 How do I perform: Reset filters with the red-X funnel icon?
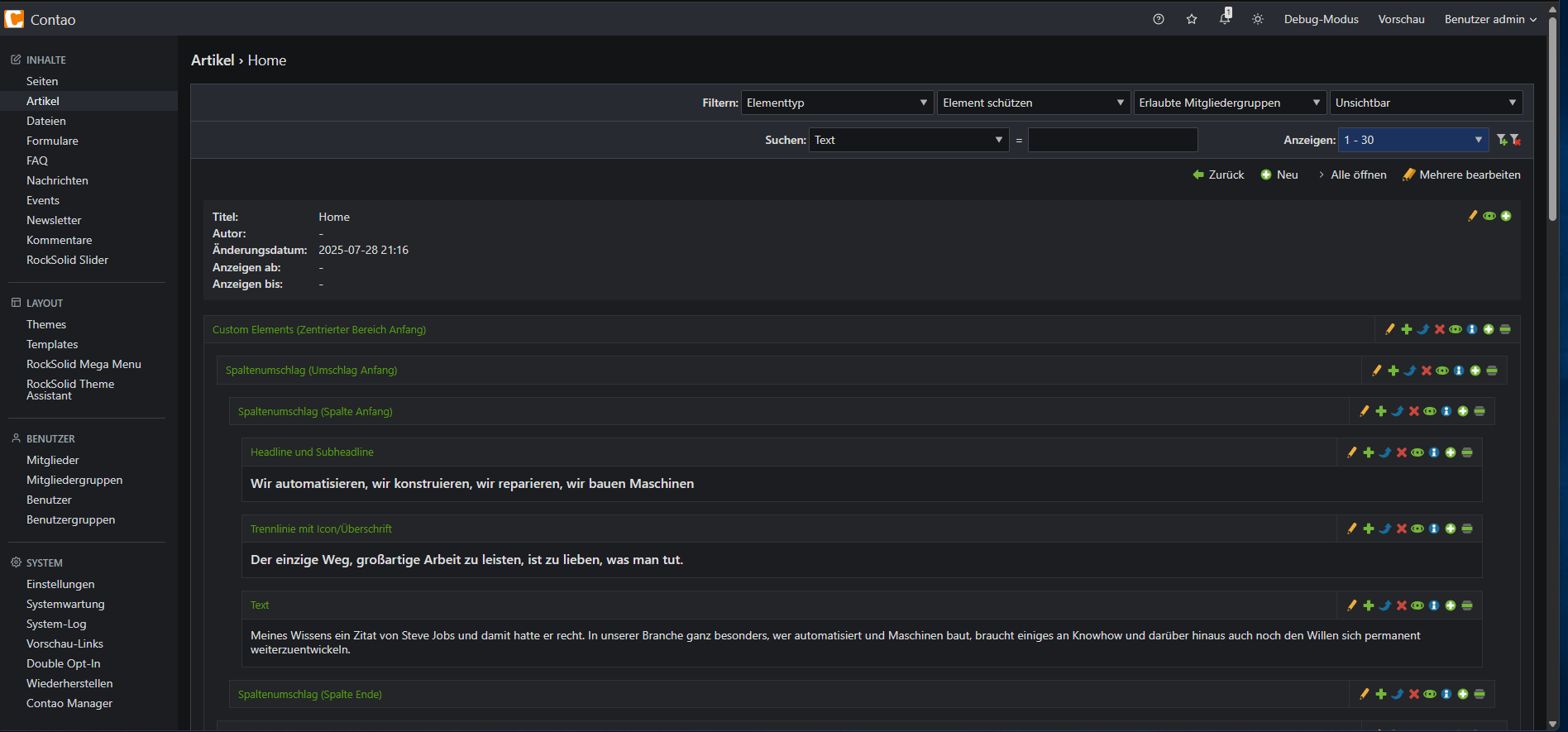(x=1516, y=140)
